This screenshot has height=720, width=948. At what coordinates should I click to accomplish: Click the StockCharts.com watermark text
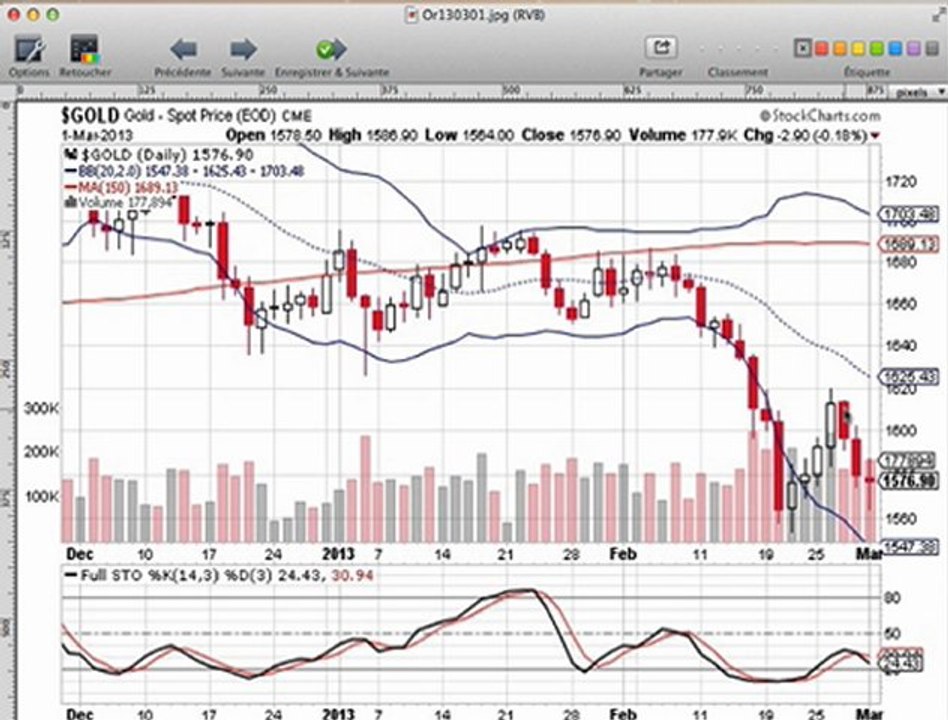(820, 115)
